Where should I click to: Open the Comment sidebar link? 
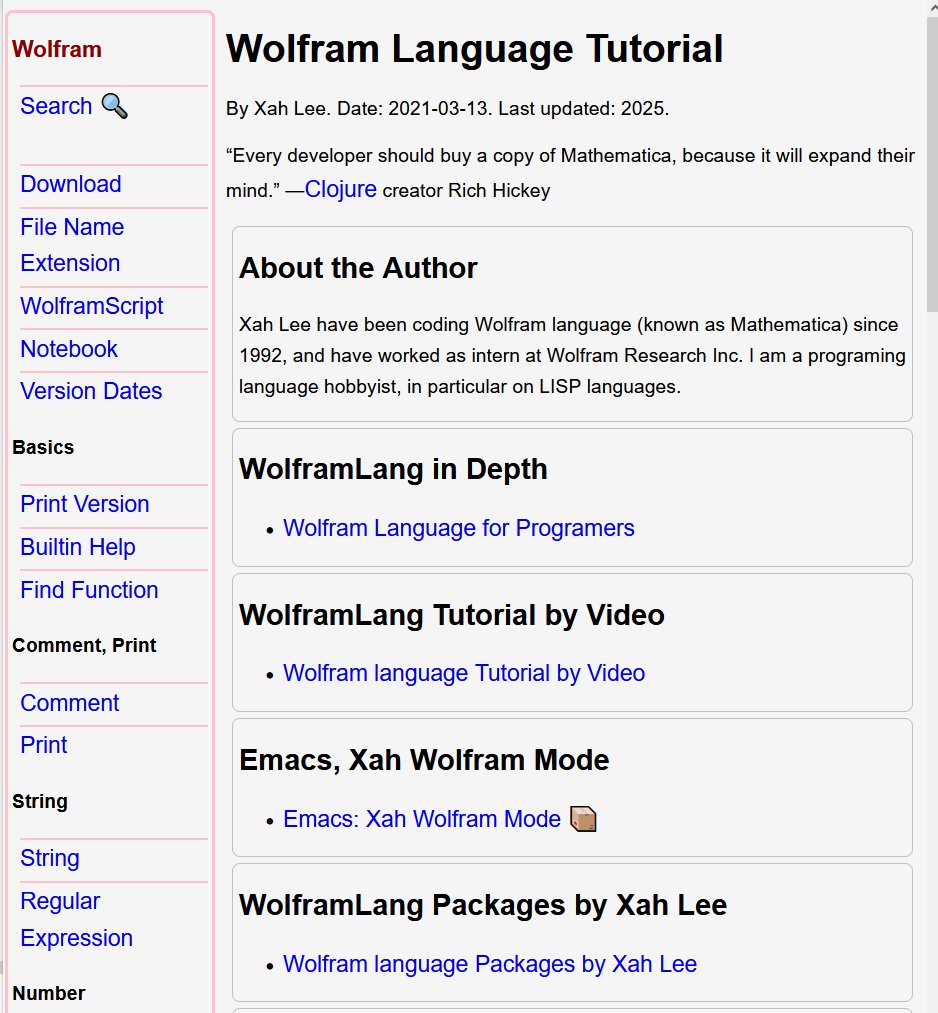coord(70,703)
